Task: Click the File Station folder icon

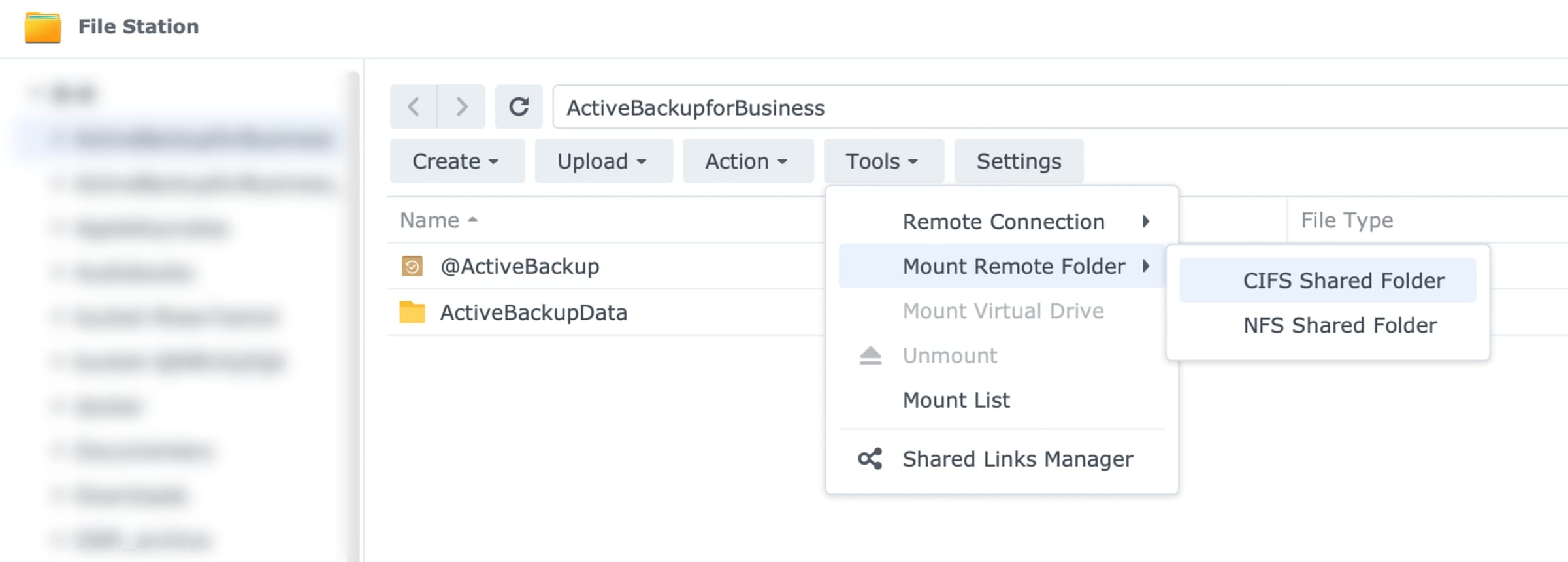Action: point(43,27)
